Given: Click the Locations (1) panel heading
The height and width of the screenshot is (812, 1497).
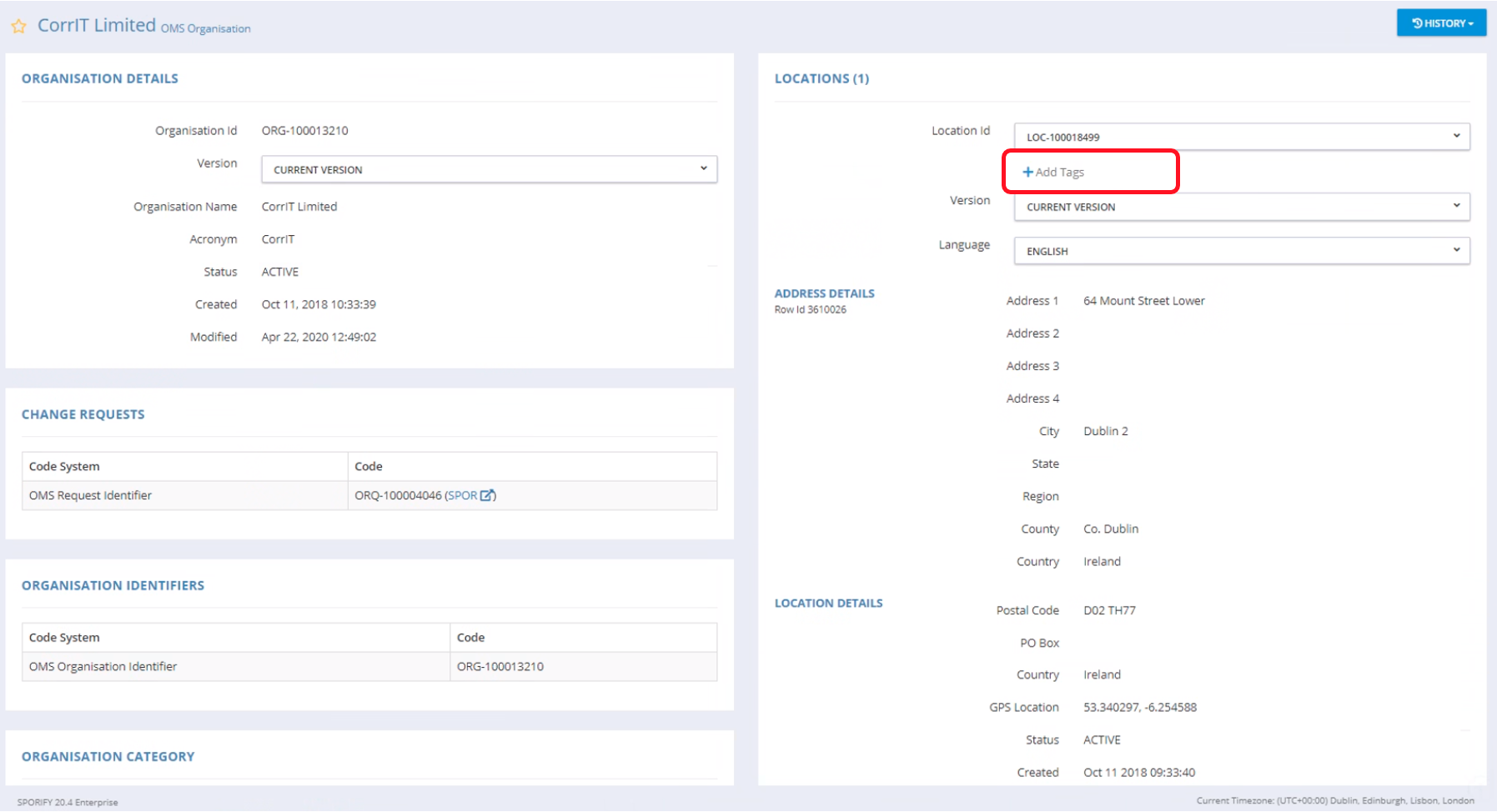Looking at the screenshot, I should pyautogui.click(x=821, y=78).
